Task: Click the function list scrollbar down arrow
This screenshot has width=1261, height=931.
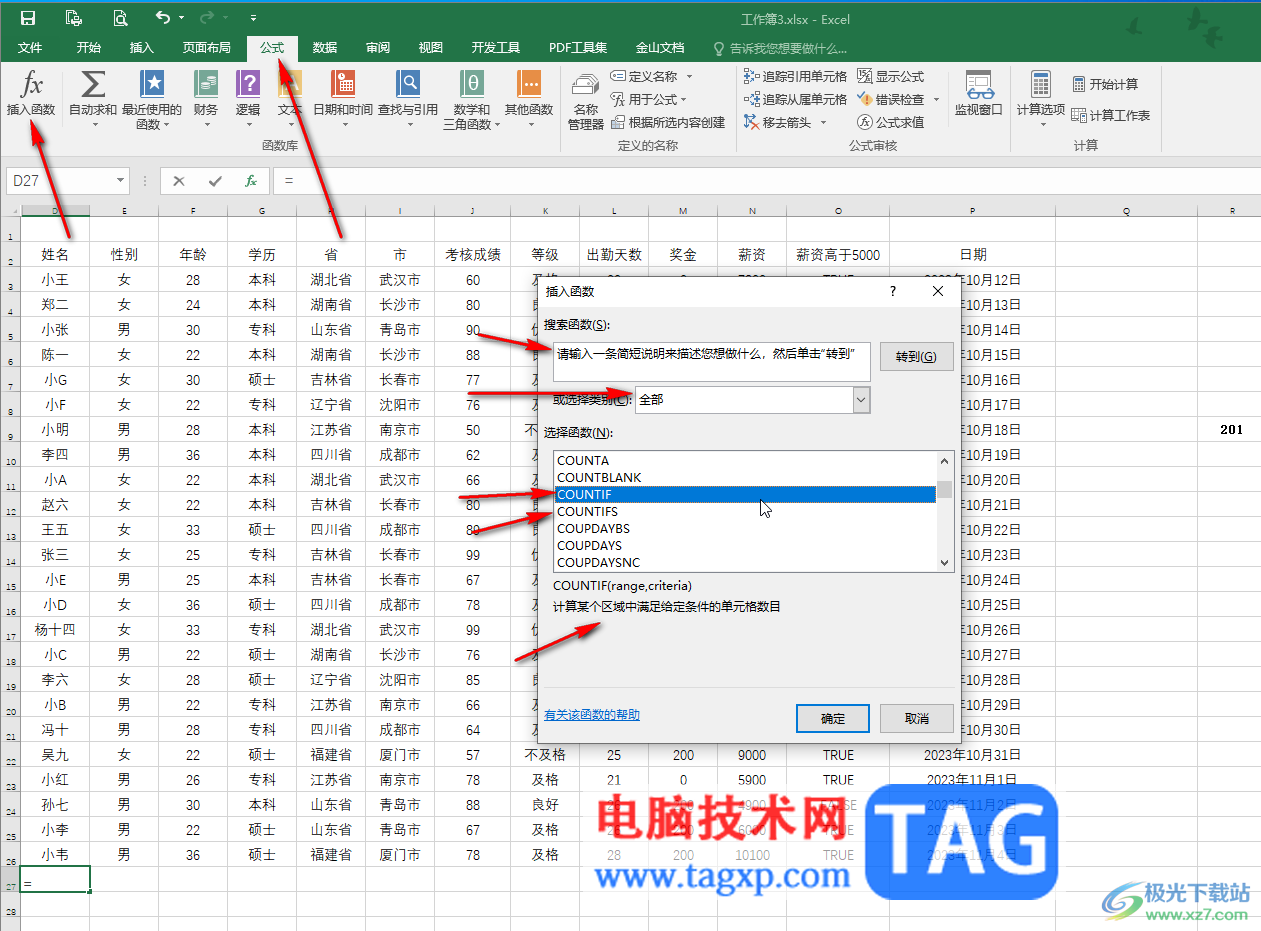Action: pos(944,563)
